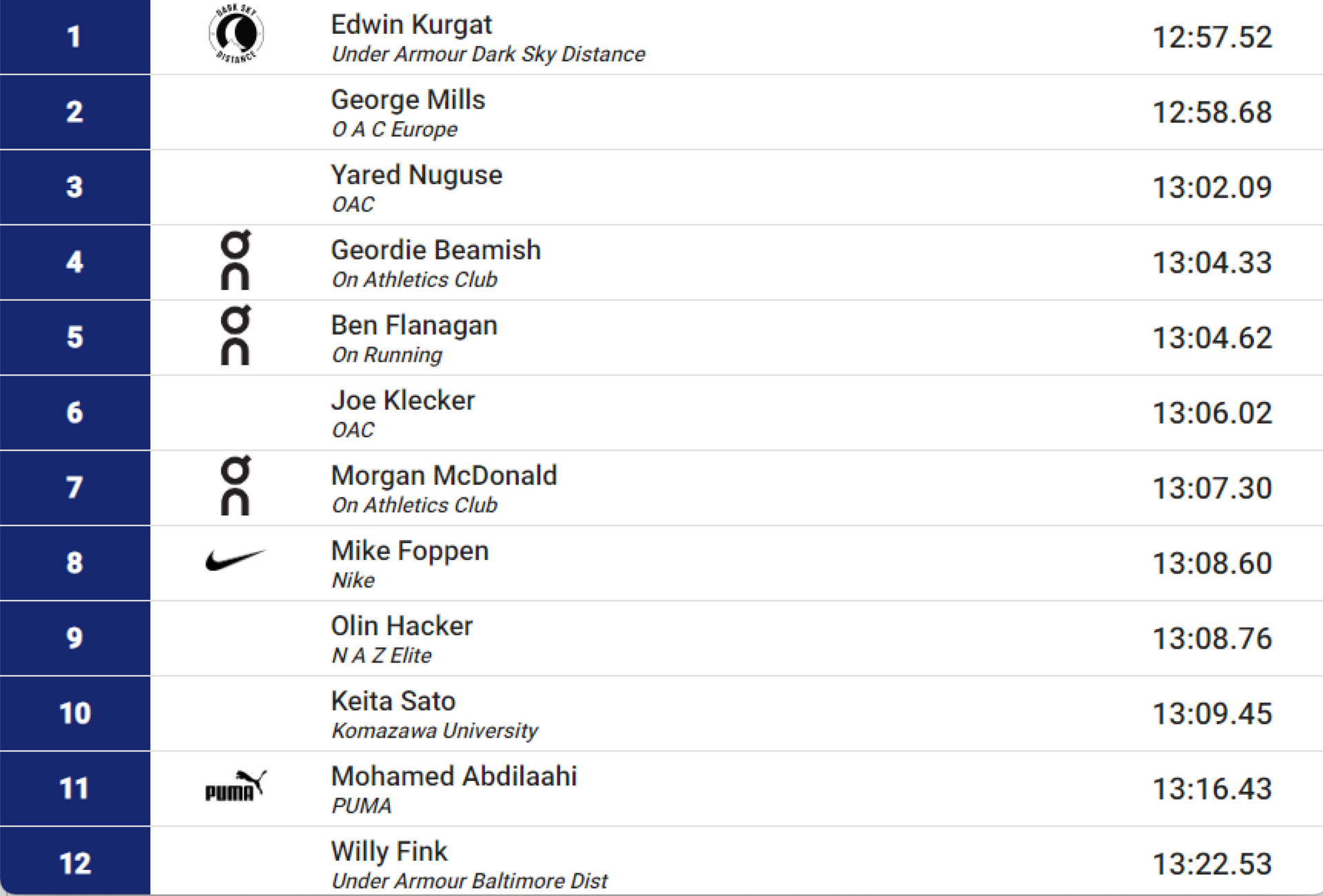Click Mohamed Abdilaahi's name
1323x896 pixels.
(454, 775)
